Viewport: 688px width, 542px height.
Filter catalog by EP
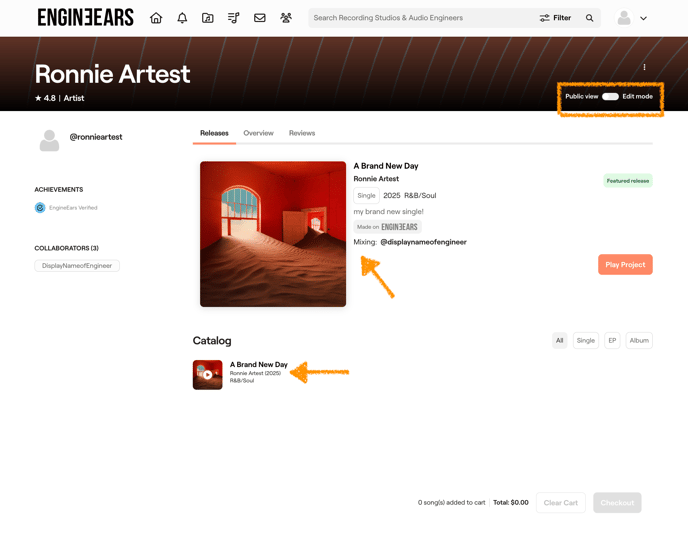612,341
